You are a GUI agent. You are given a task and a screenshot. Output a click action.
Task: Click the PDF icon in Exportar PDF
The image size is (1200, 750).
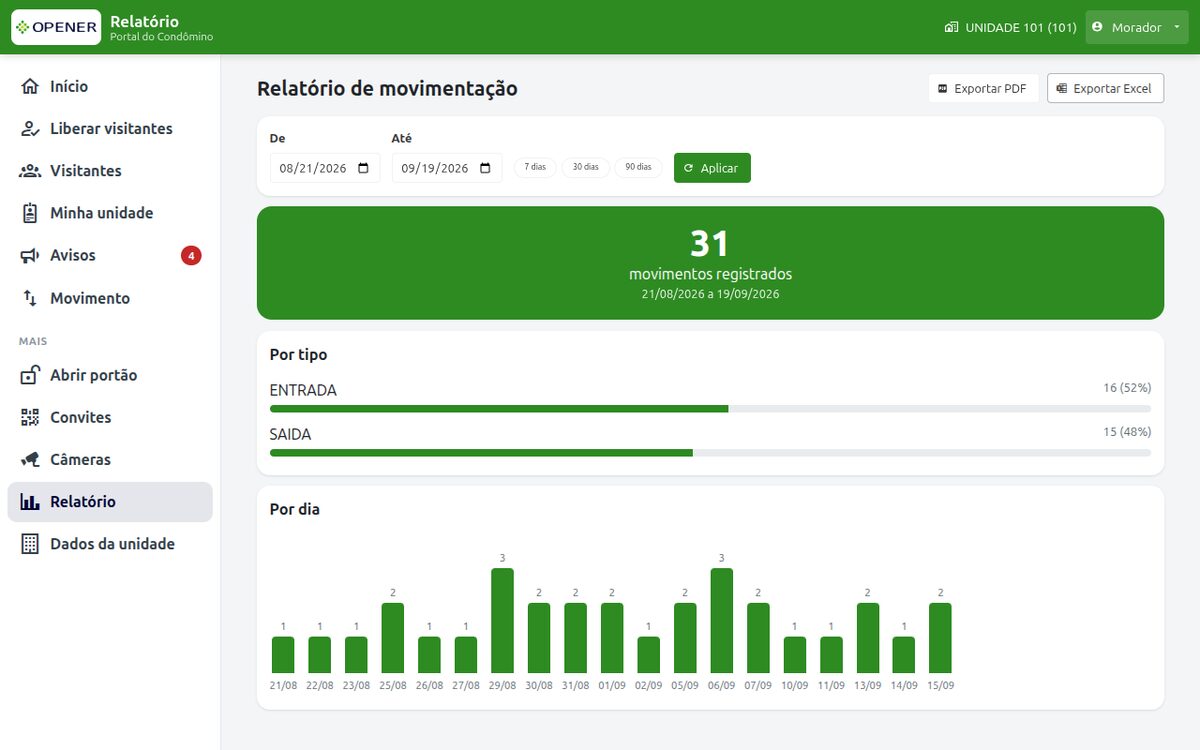942,89
